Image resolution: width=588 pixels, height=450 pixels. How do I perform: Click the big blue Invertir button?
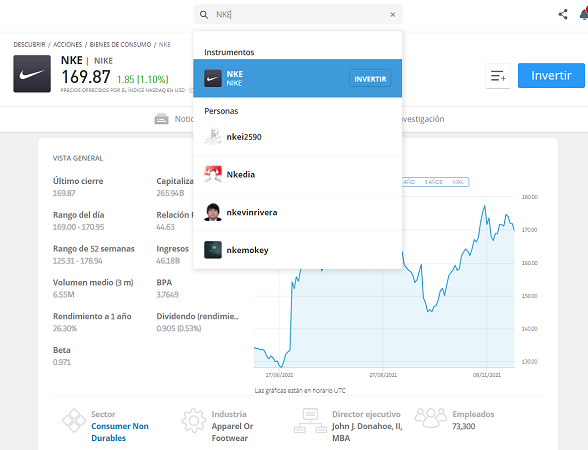tap(551, 75)
